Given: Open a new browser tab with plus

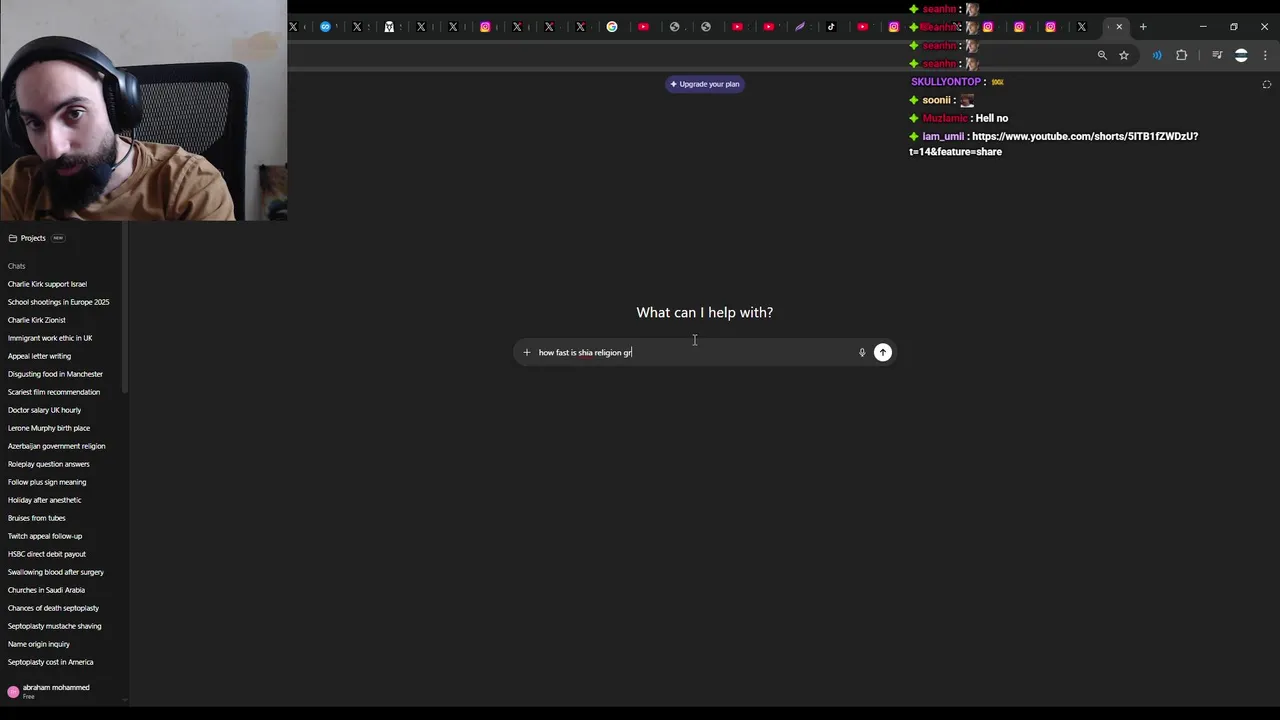Looking at the screenshot, I should [x=1143, y=27].
